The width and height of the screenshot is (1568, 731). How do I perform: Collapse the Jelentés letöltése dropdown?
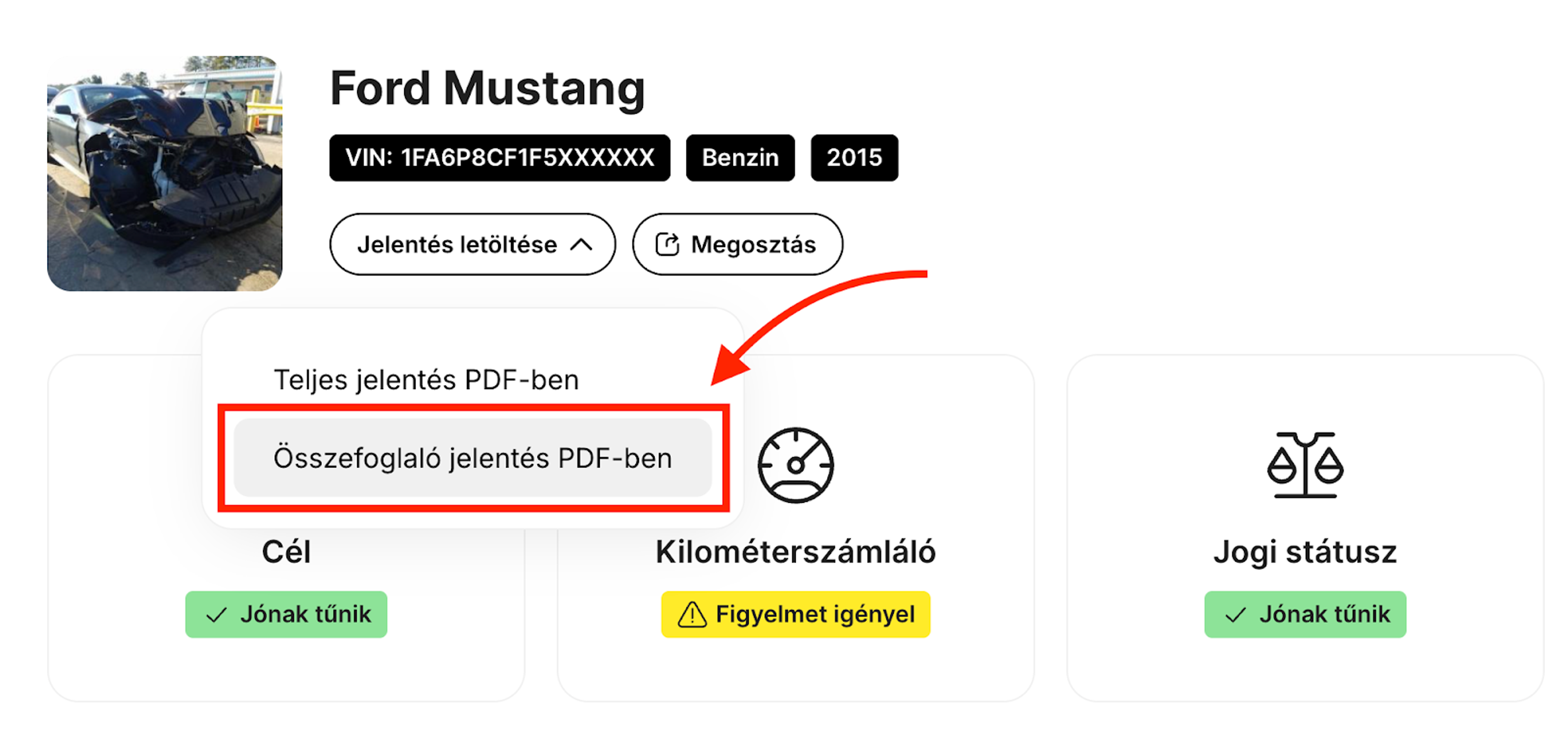pyautogui.click(x=472, y=244)
